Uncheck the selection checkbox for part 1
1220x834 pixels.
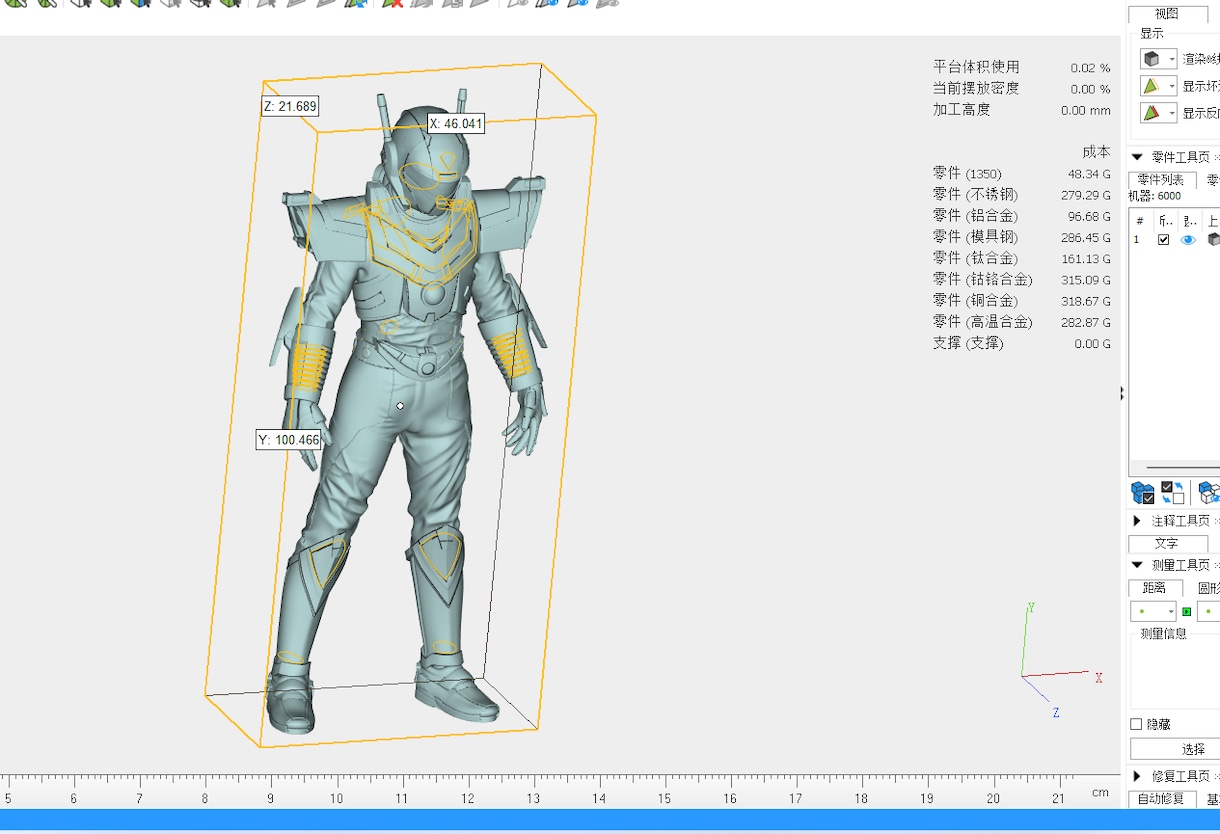point(1163,240)
